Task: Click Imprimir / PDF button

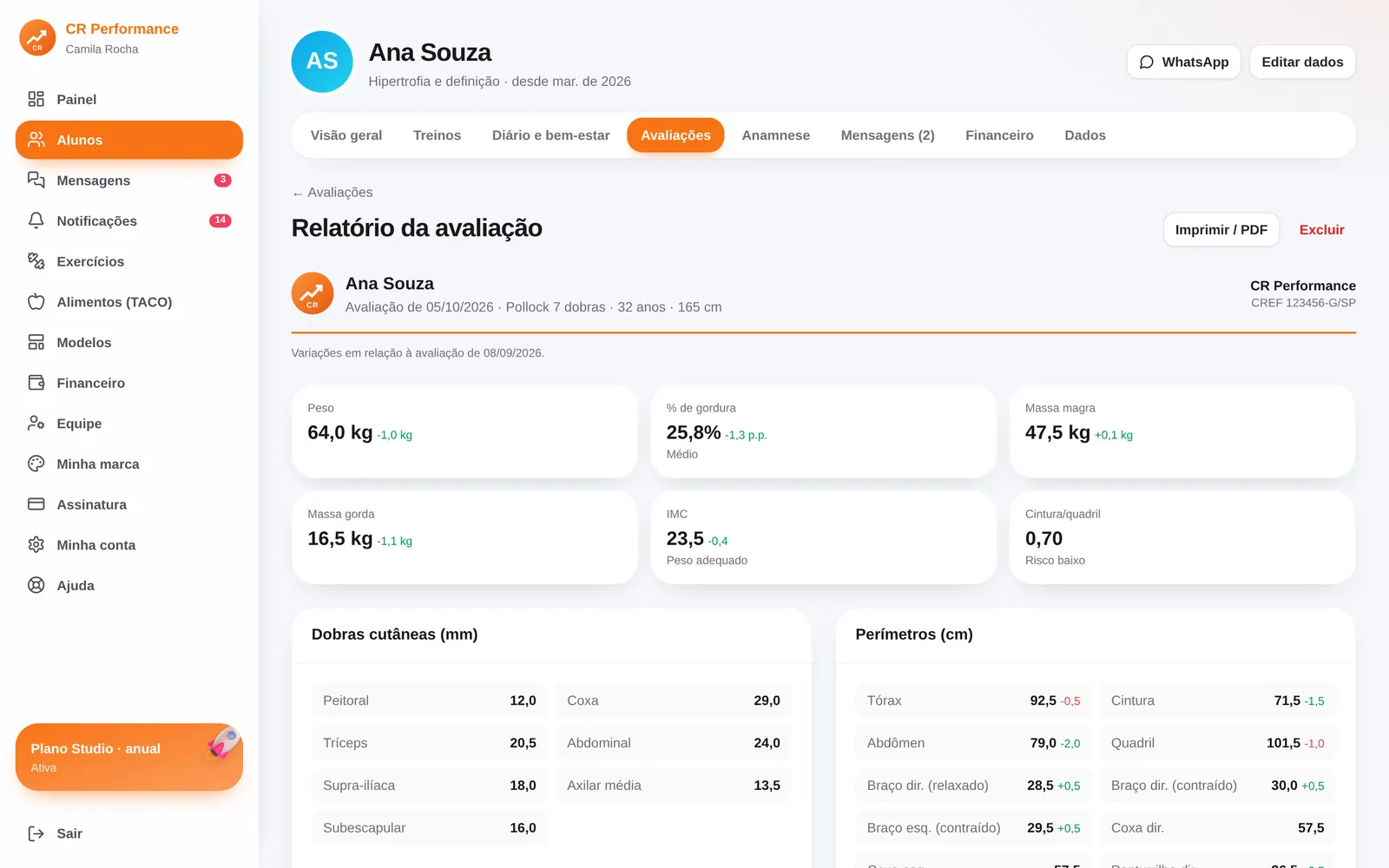Action: 1221,230
